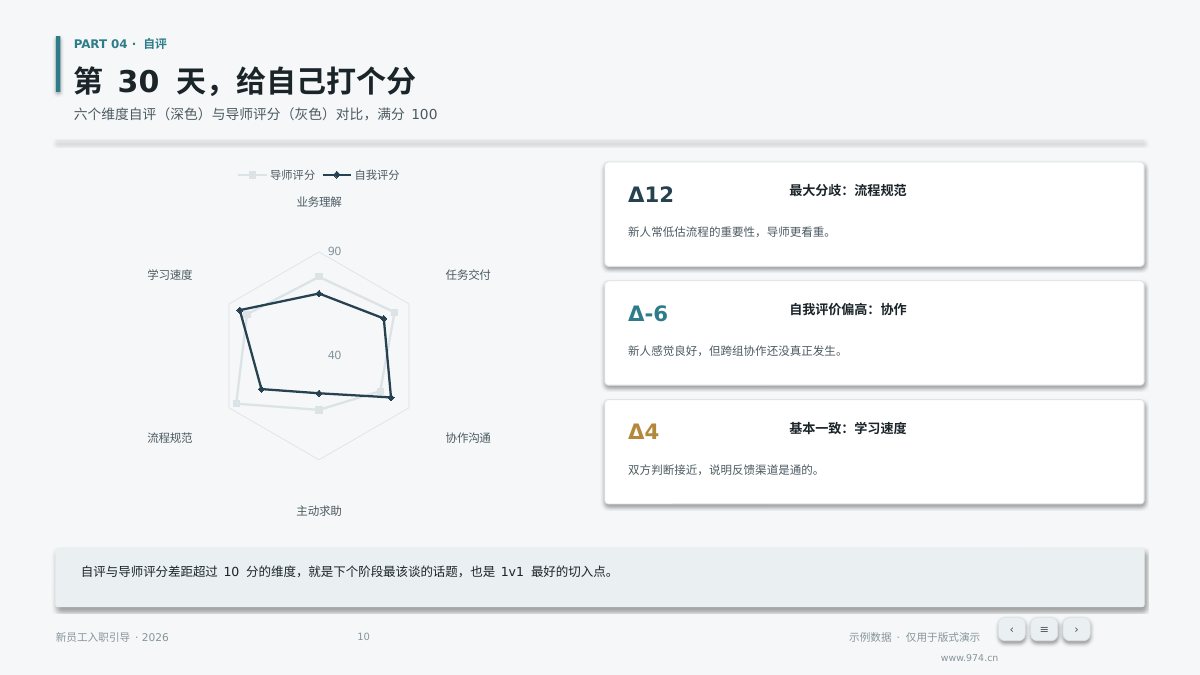
Task: Select the Δ4 value in third card
Action: (644, 432)
